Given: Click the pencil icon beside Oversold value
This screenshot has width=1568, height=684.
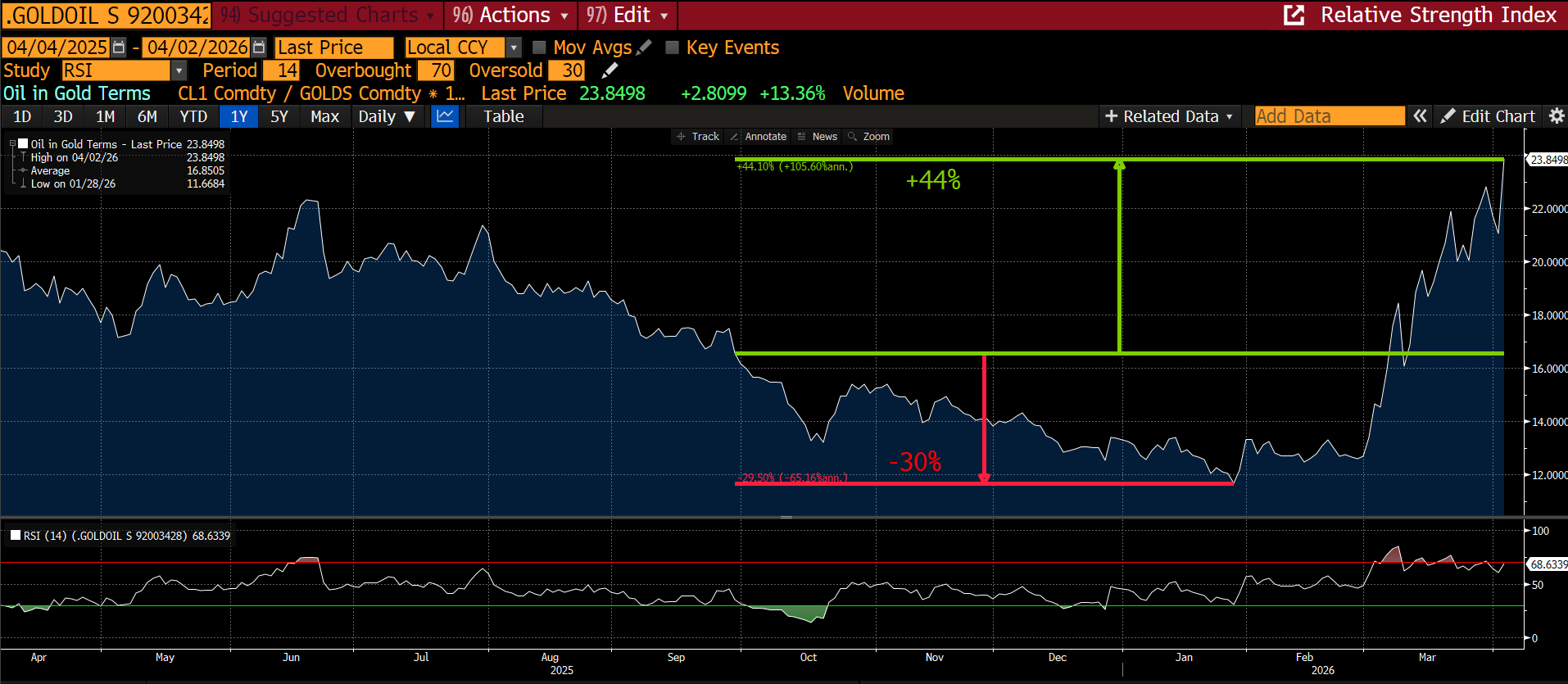Looking at the screenshot, I should coord(610,70).
